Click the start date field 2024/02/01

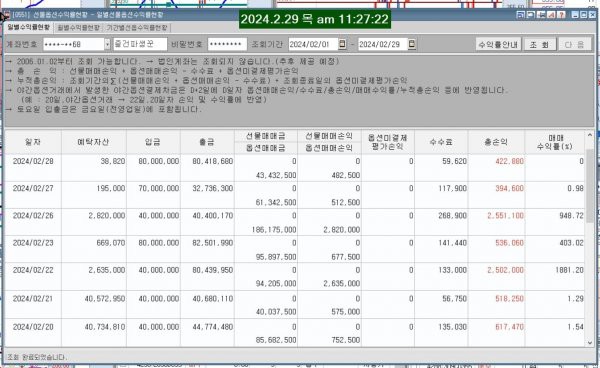pos(313,44)
